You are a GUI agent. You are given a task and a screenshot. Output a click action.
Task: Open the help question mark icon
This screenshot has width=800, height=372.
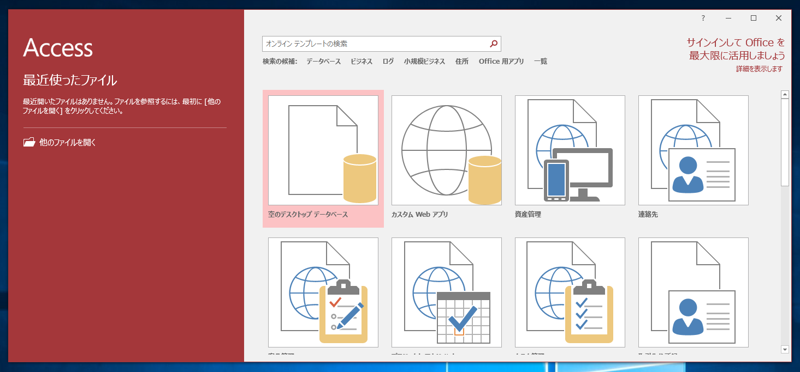coord(703,18)
